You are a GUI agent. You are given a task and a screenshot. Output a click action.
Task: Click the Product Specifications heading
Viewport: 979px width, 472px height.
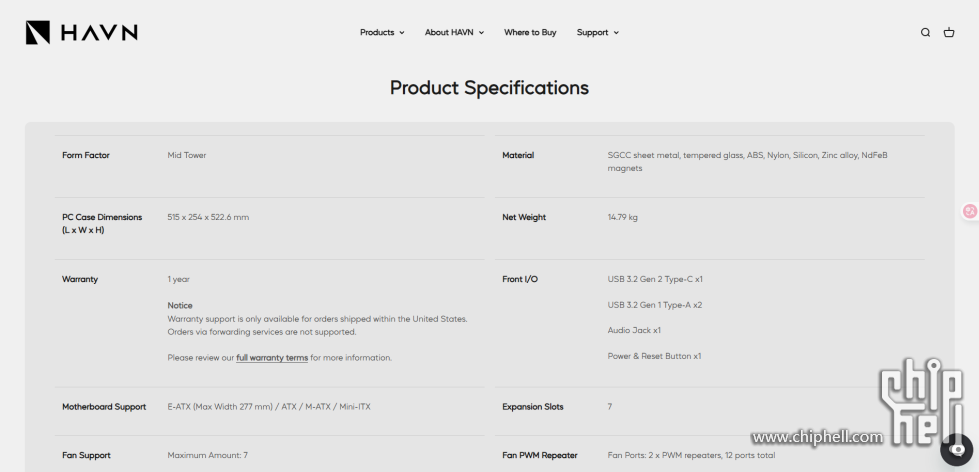click(x=489, y=88)
